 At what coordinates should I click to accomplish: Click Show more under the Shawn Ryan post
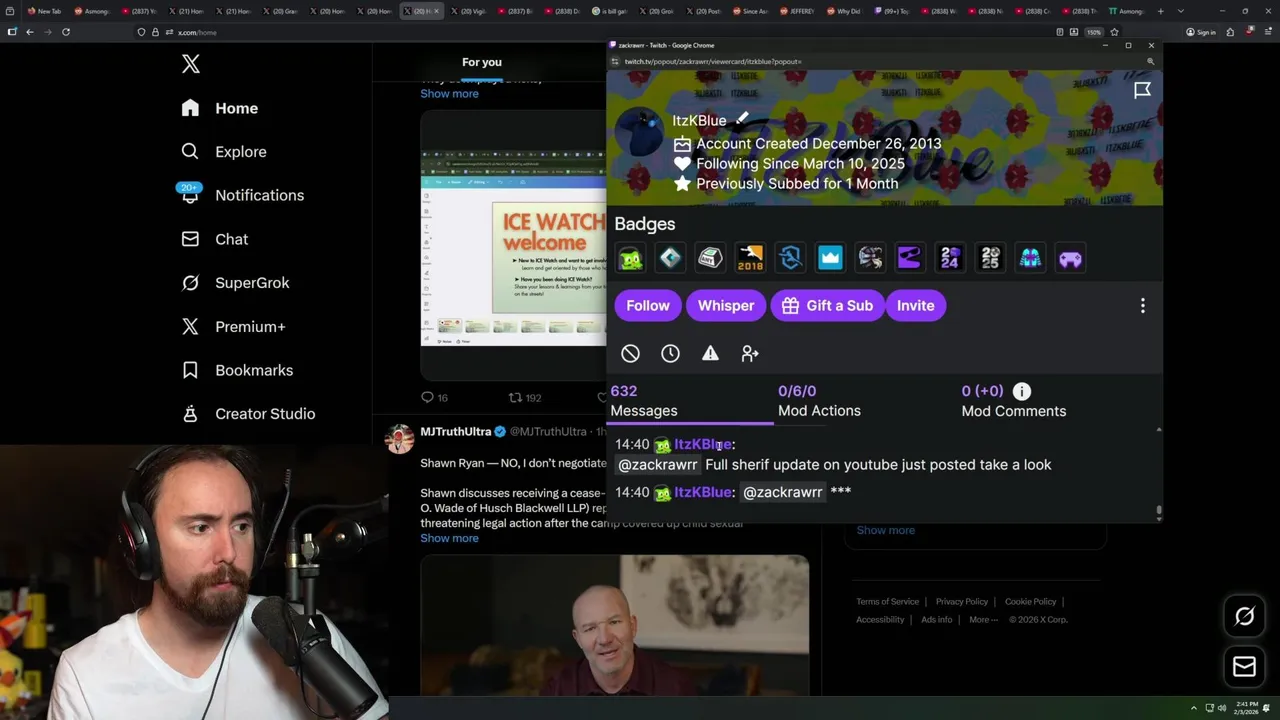coord(449,538)
